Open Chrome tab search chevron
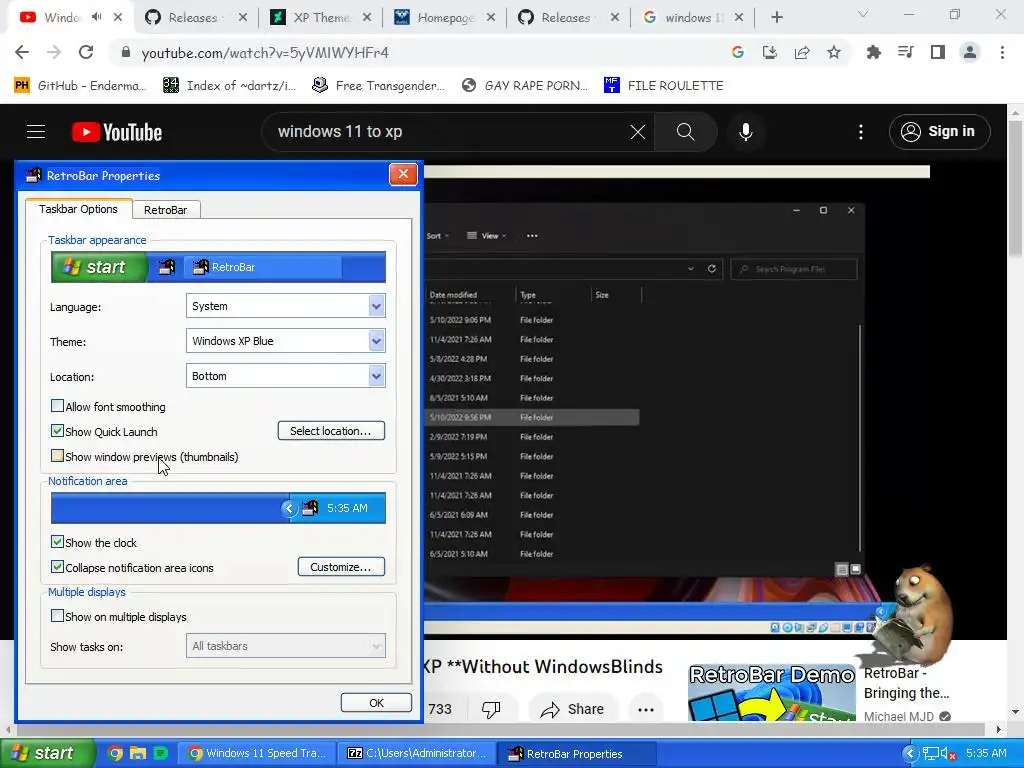This screenshot has height=768, width=1024. (863, 14)
